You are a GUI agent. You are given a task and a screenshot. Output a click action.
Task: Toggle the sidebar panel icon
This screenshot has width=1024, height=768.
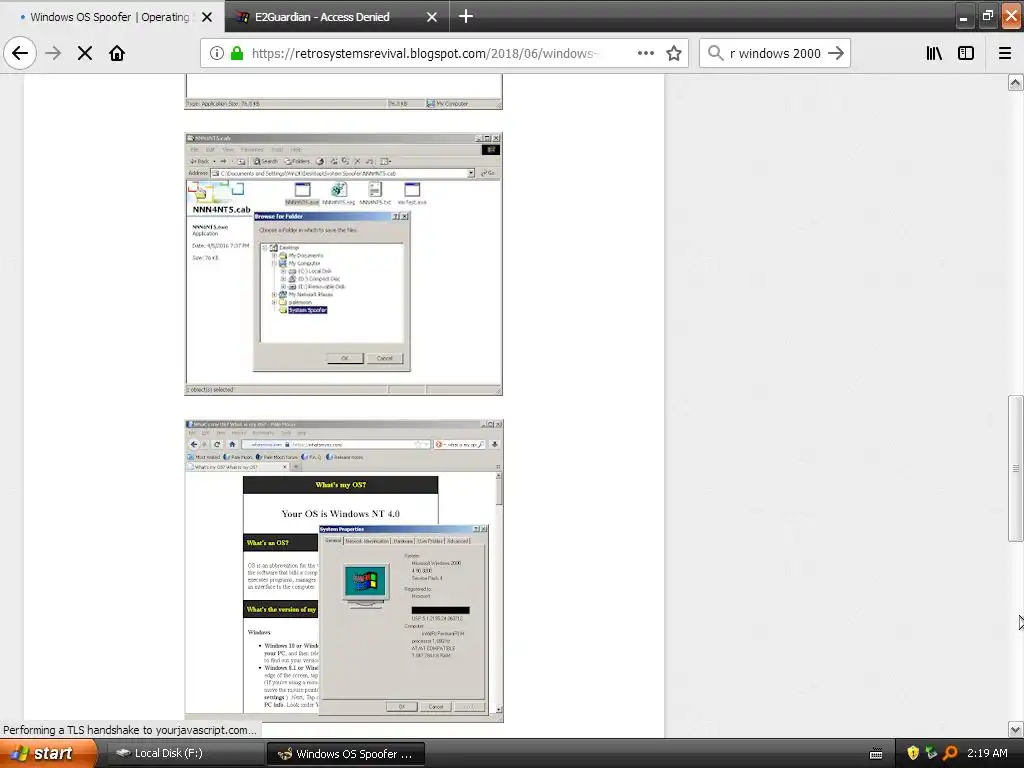coord(966,53)
